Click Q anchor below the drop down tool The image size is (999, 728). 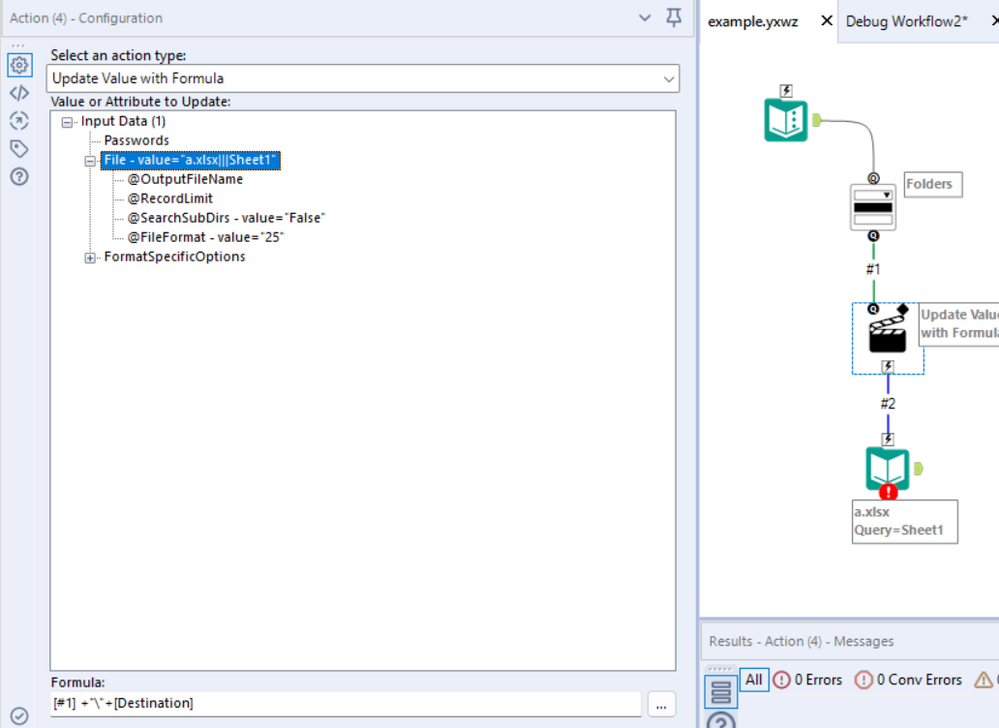tap(873, 236)
